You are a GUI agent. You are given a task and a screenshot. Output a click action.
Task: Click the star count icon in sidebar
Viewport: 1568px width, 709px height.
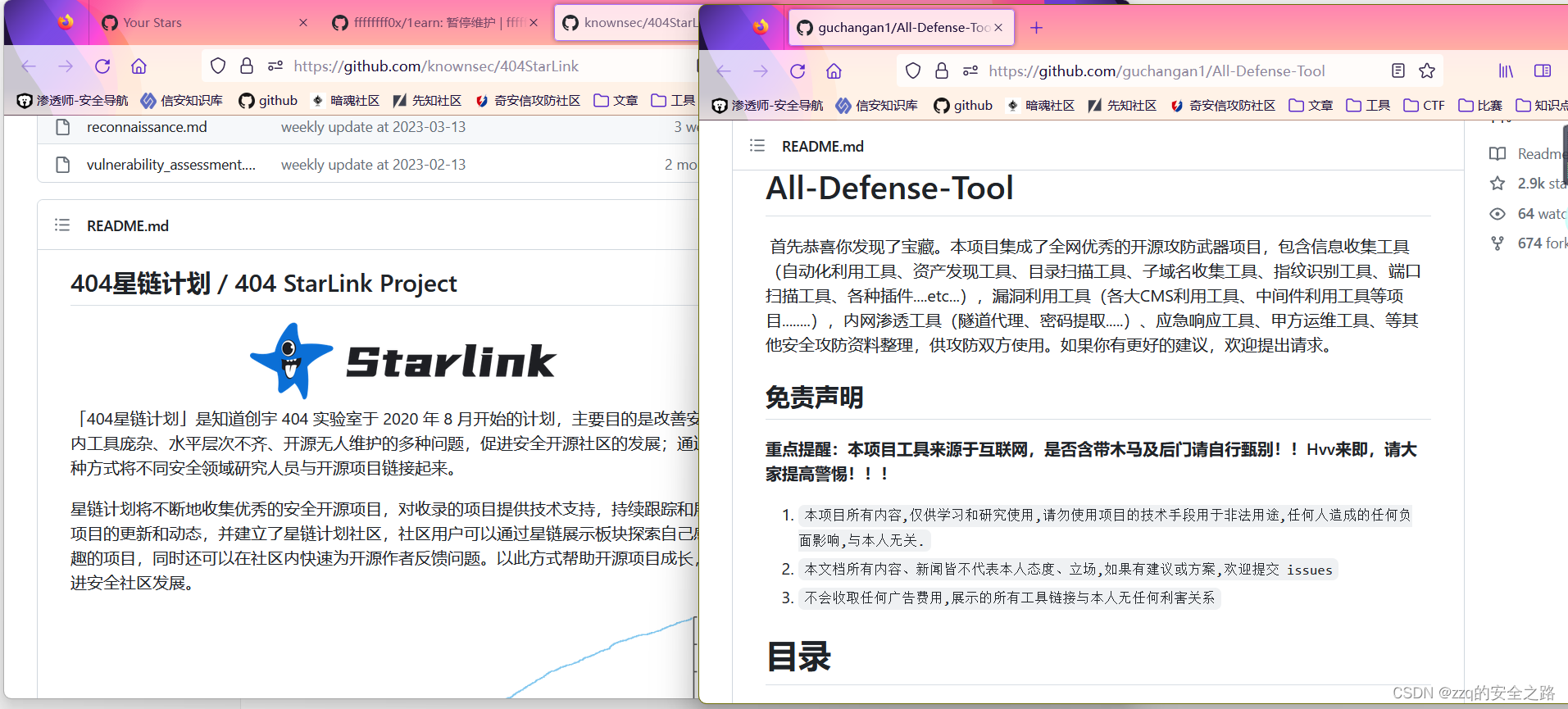[x=1498, y=184]
